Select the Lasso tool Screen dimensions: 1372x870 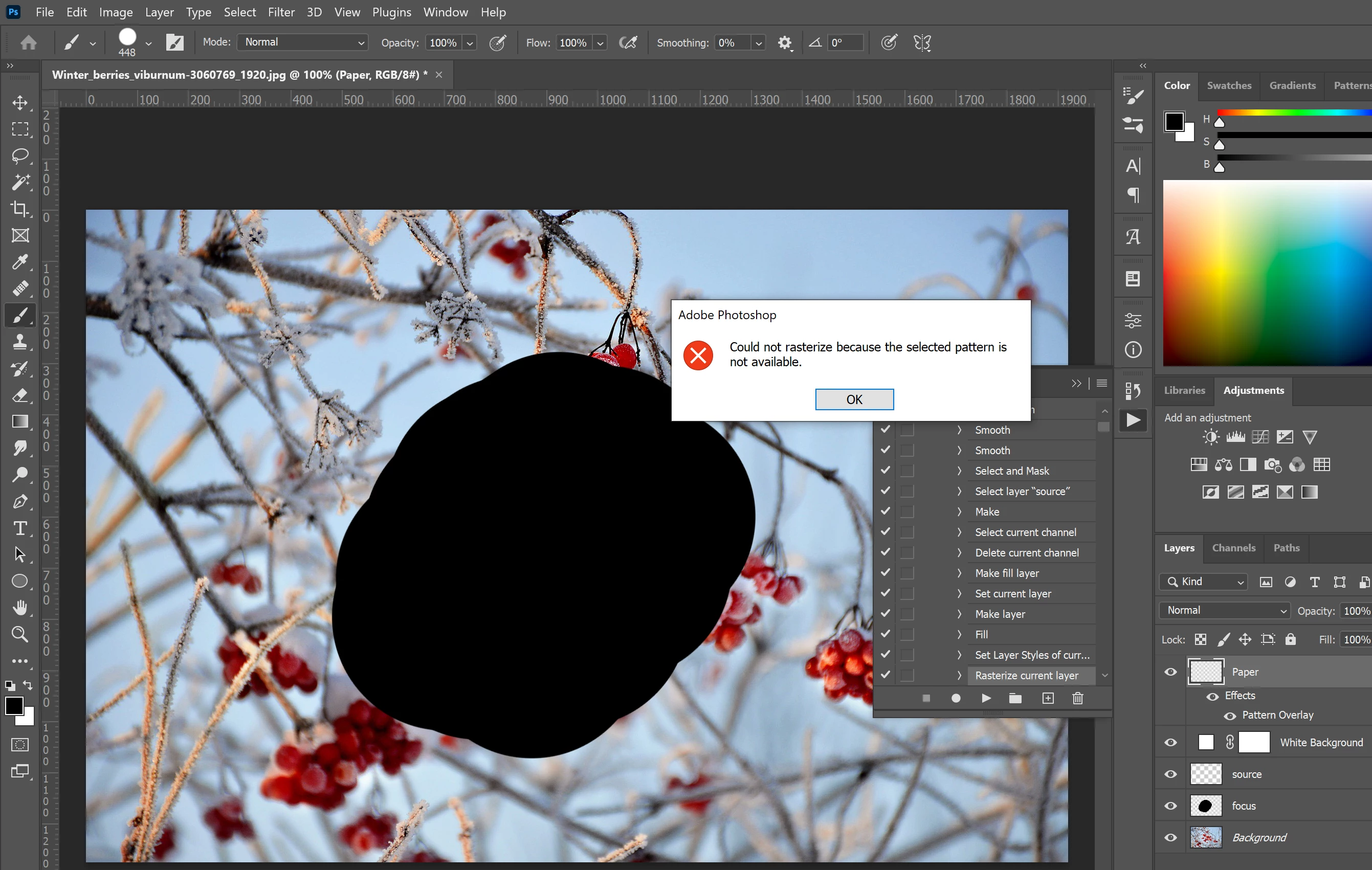[x=20, y=155]
